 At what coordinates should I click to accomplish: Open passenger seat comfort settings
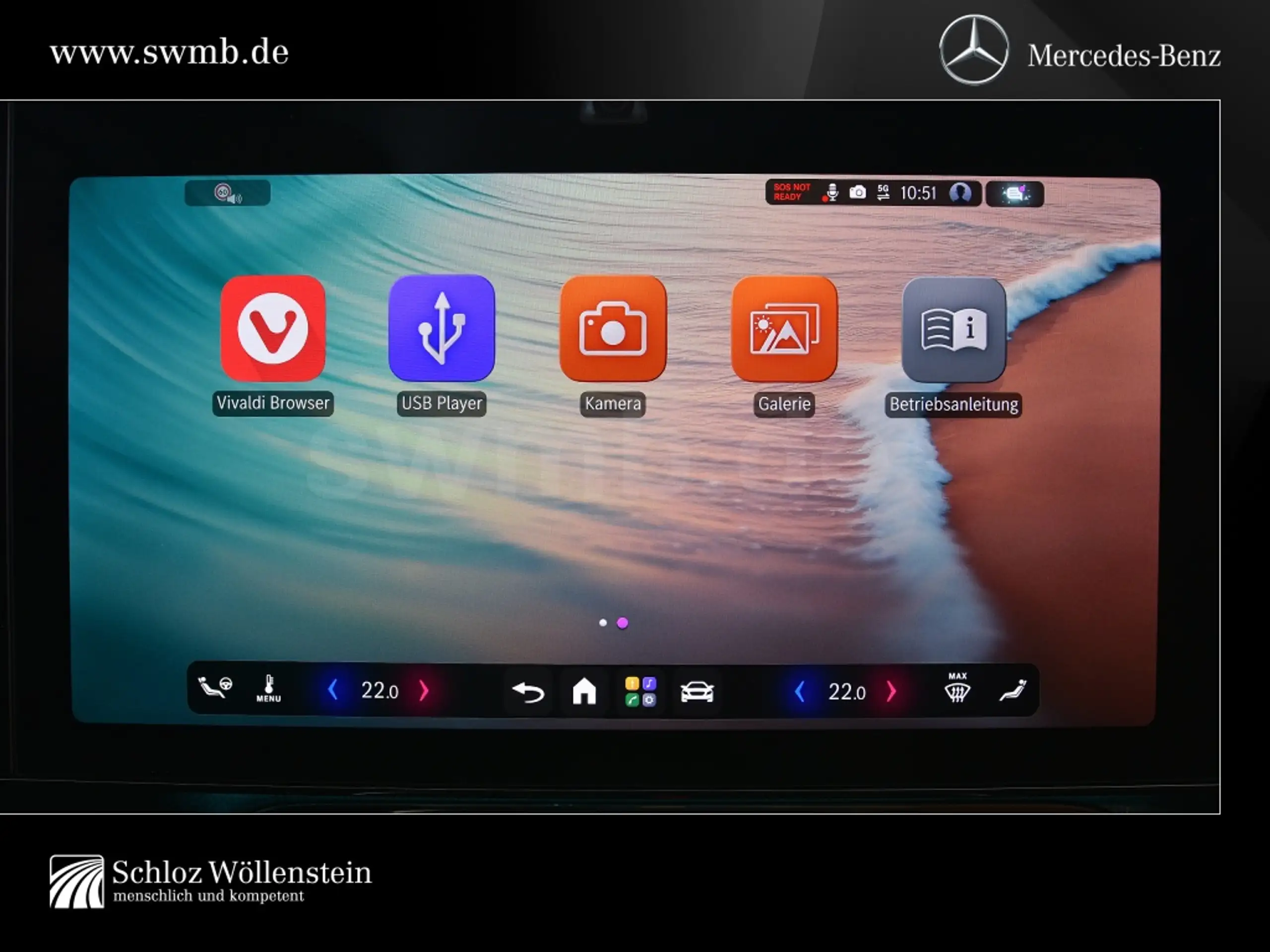[1013, 690]
